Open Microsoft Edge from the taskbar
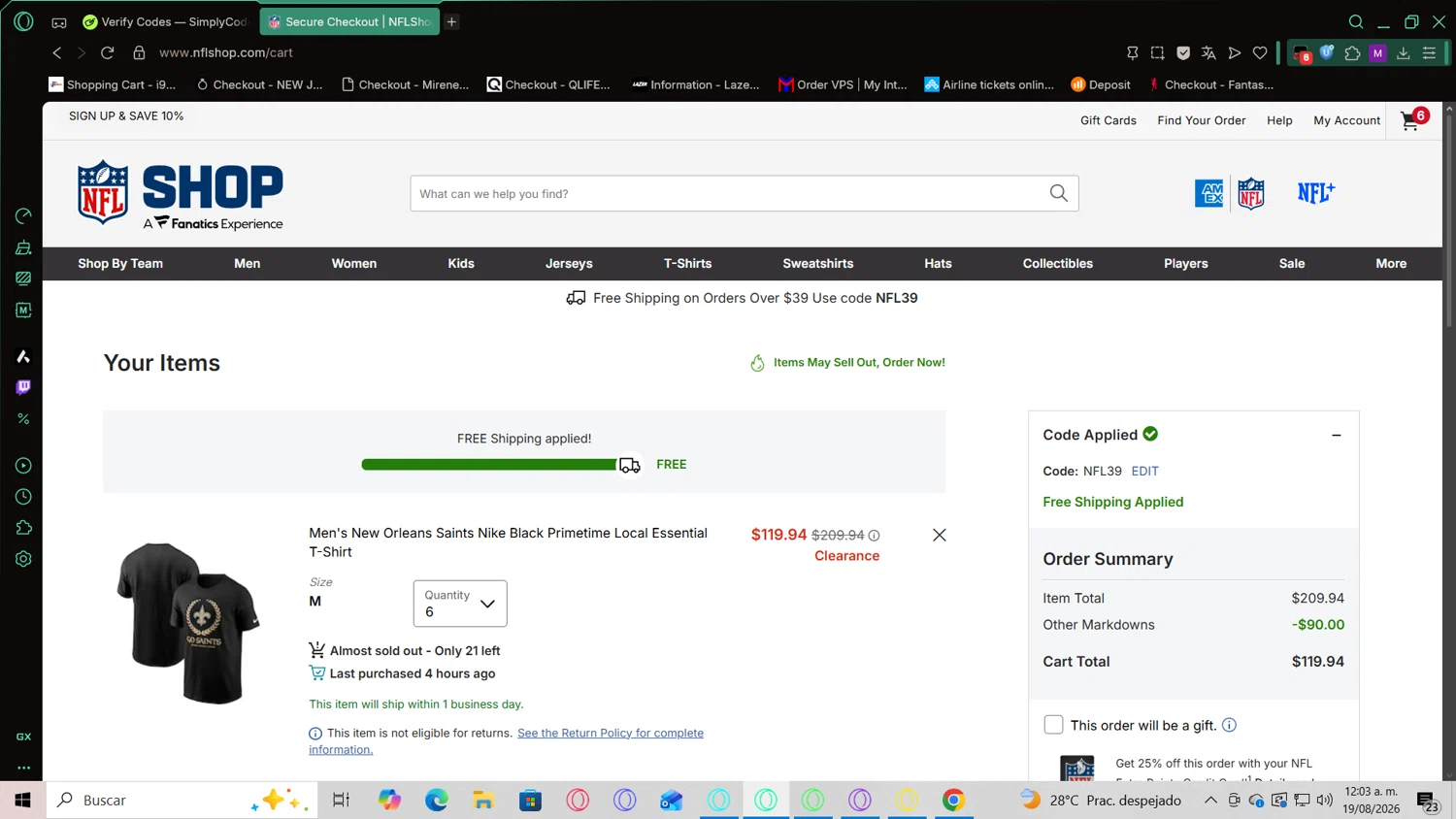The height and width of the screenshot is (819, 1456). pos(437,801)
